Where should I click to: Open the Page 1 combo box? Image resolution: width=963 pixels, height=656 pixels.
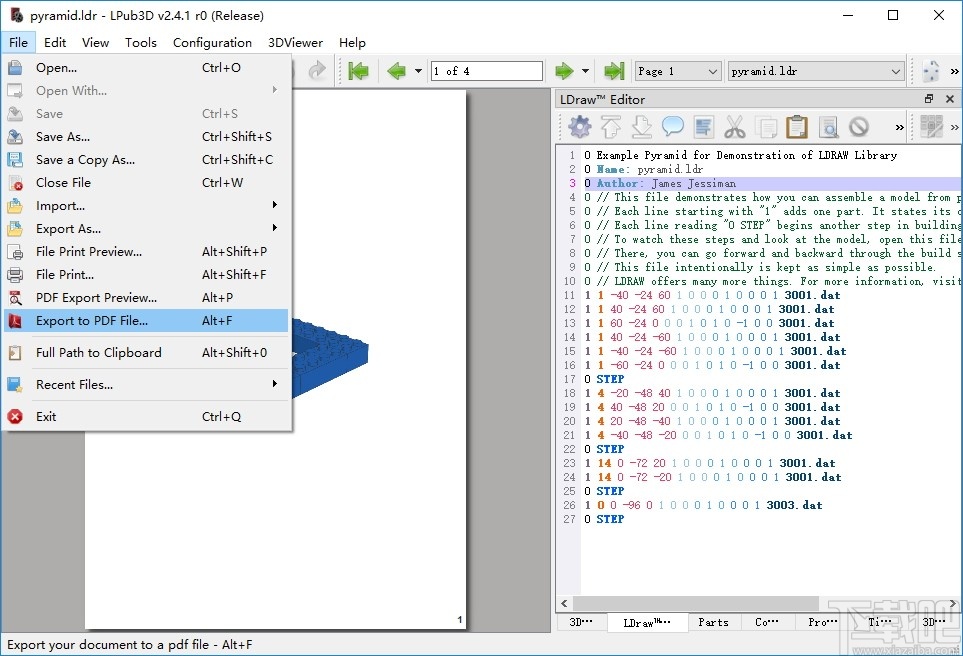(x=677, y=71)
